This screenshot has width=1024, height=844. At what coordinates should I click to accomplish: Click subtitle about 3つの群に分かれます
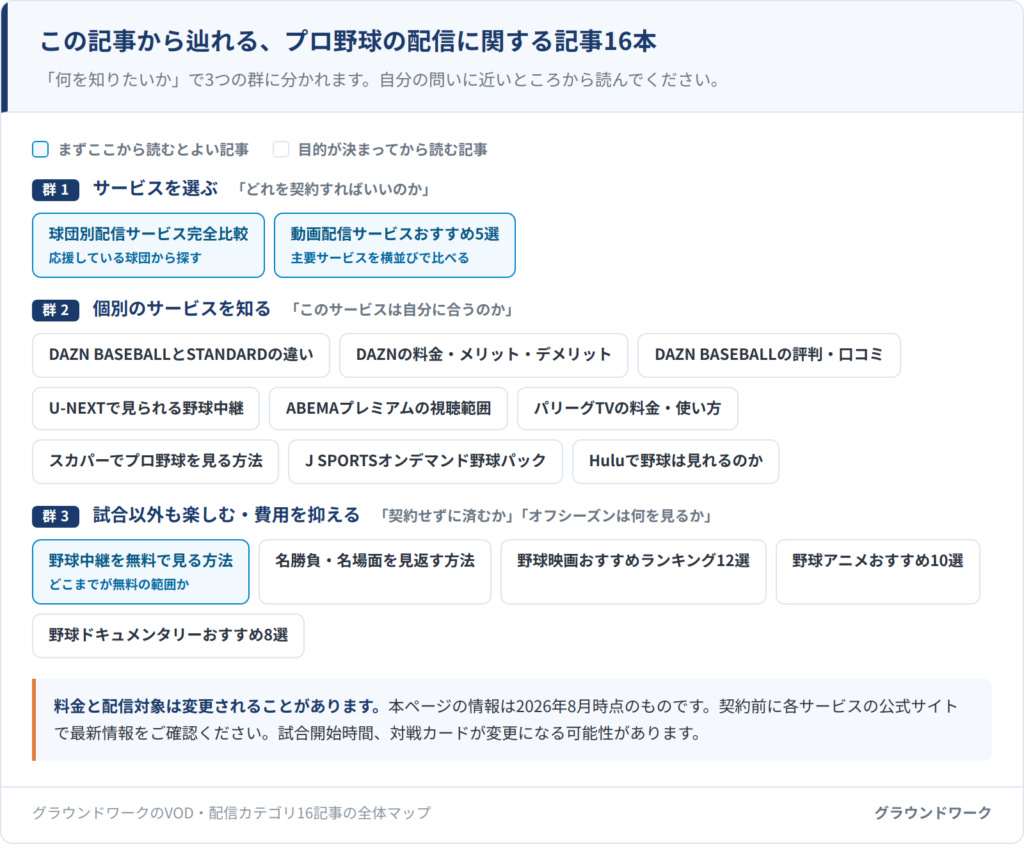tap(383, 80)
